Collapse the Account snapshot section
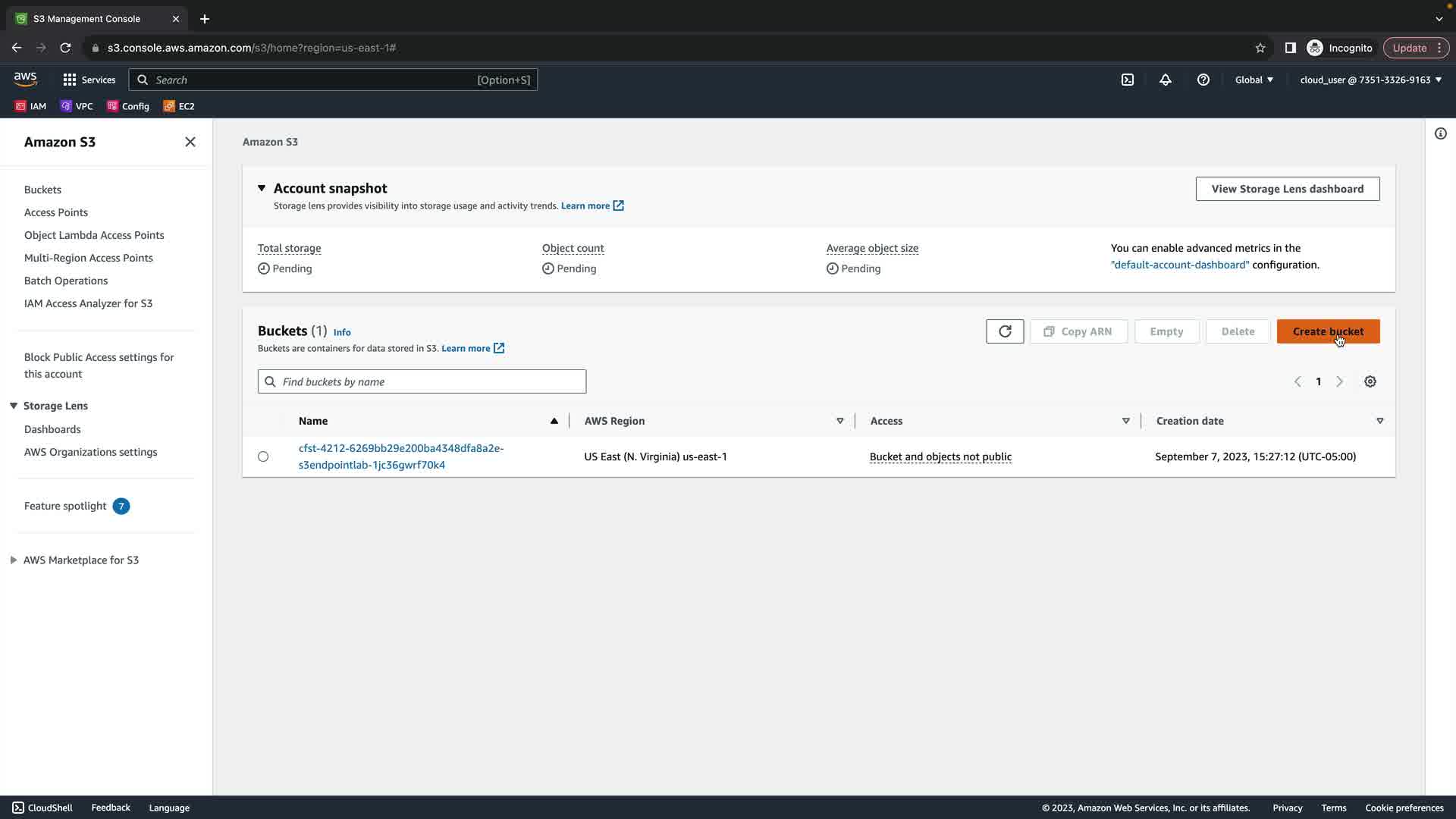The image size is (1456, 819). pos(262,188)
